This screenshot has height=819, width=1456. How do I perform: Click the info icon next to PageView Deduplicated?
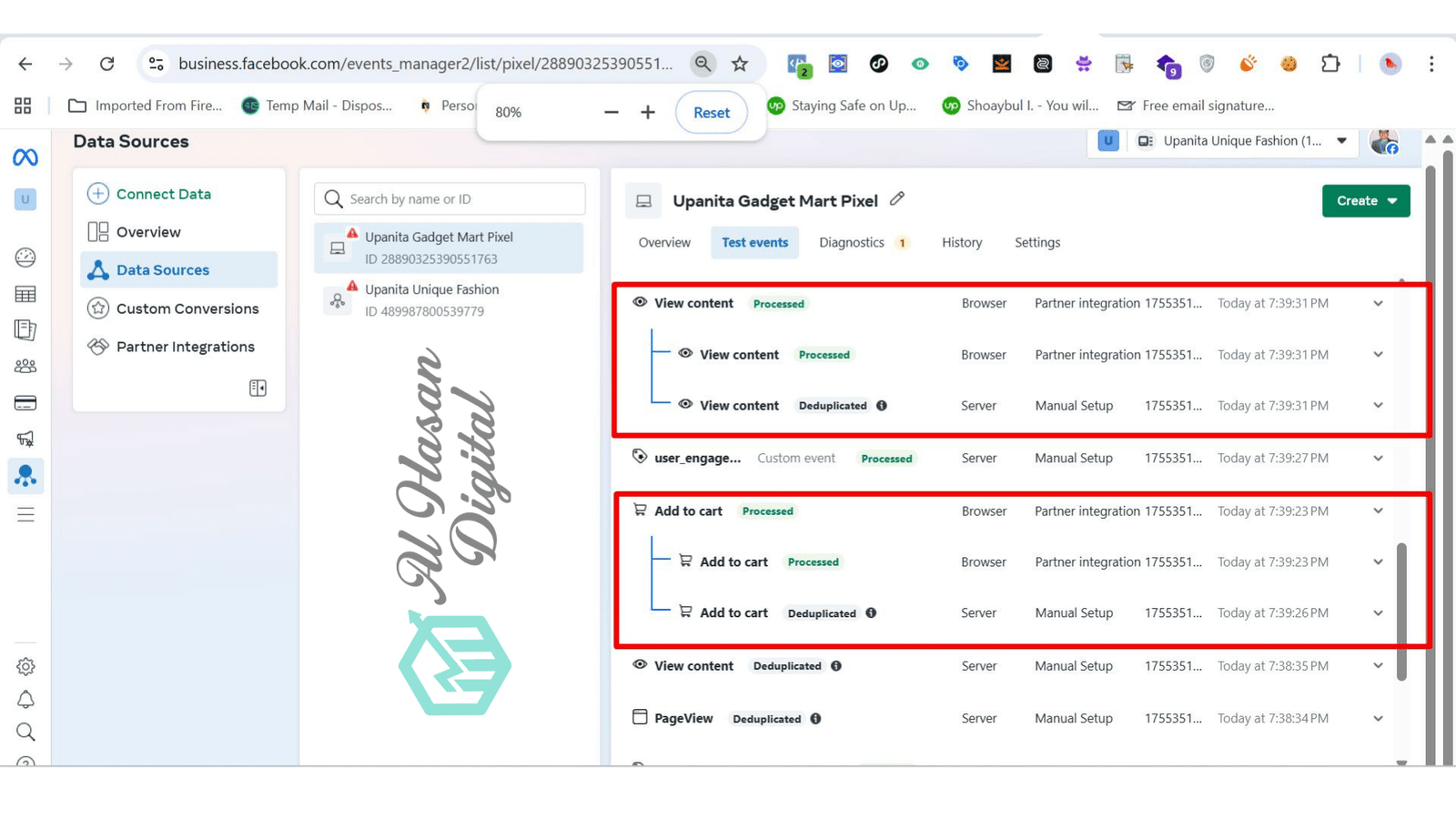pos(815,719)
